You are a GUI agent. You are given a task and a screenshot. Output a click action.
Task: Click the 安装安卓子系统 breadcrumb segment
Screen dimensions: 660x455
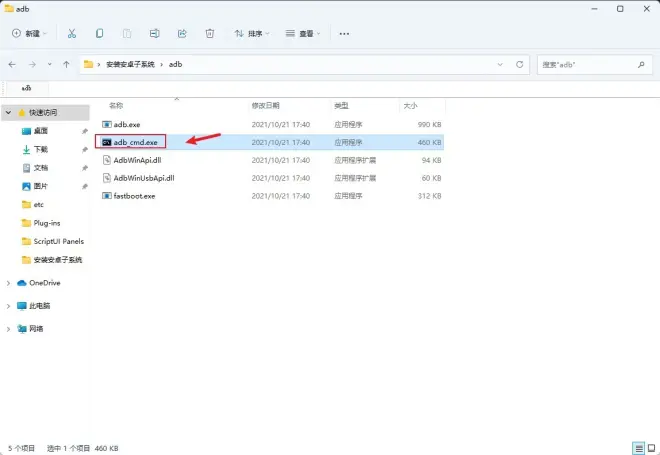pos(130,64)
